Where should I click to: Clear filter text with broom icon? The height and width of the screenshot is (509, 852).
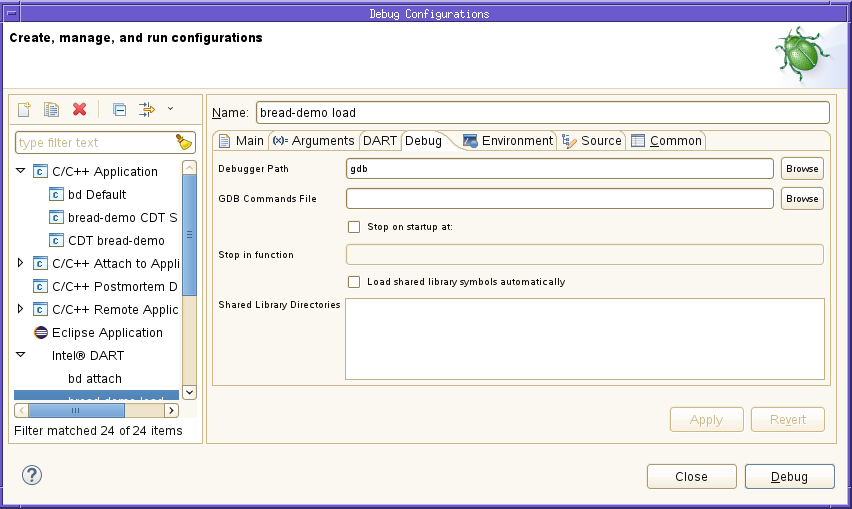pos(184,142)
